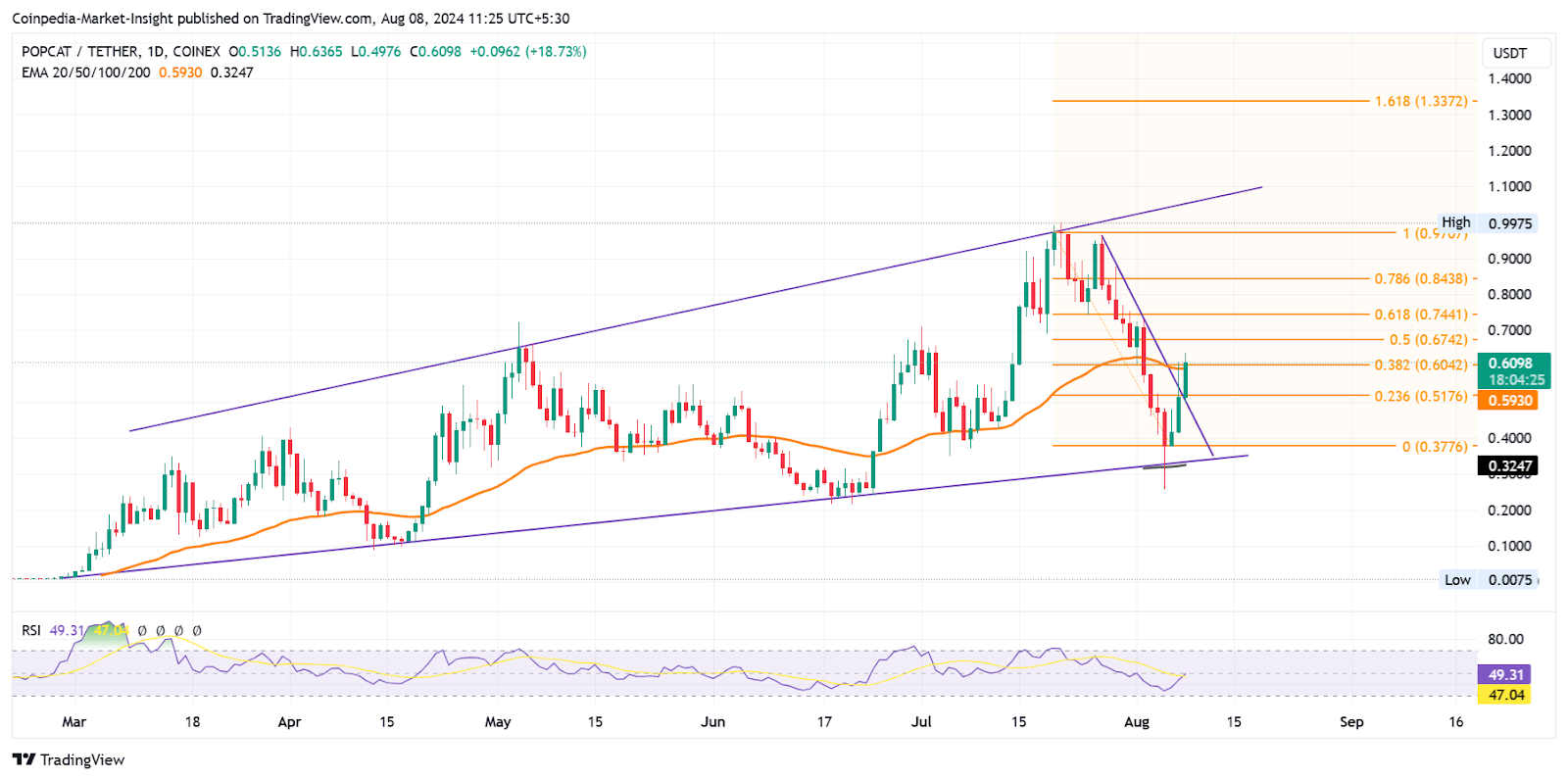Click the TradingView logo at bottom left
The width and height of the screenshot is (1568, 780).
click(x=69, y=759)
